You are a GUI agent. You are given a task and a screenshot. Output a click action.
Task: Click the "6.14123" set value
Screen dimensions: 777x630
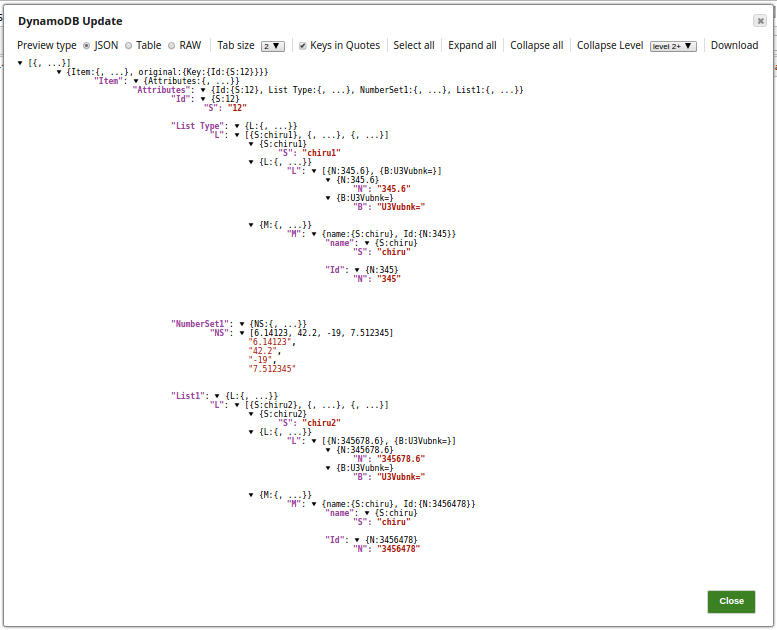click(x=270, y=342)
